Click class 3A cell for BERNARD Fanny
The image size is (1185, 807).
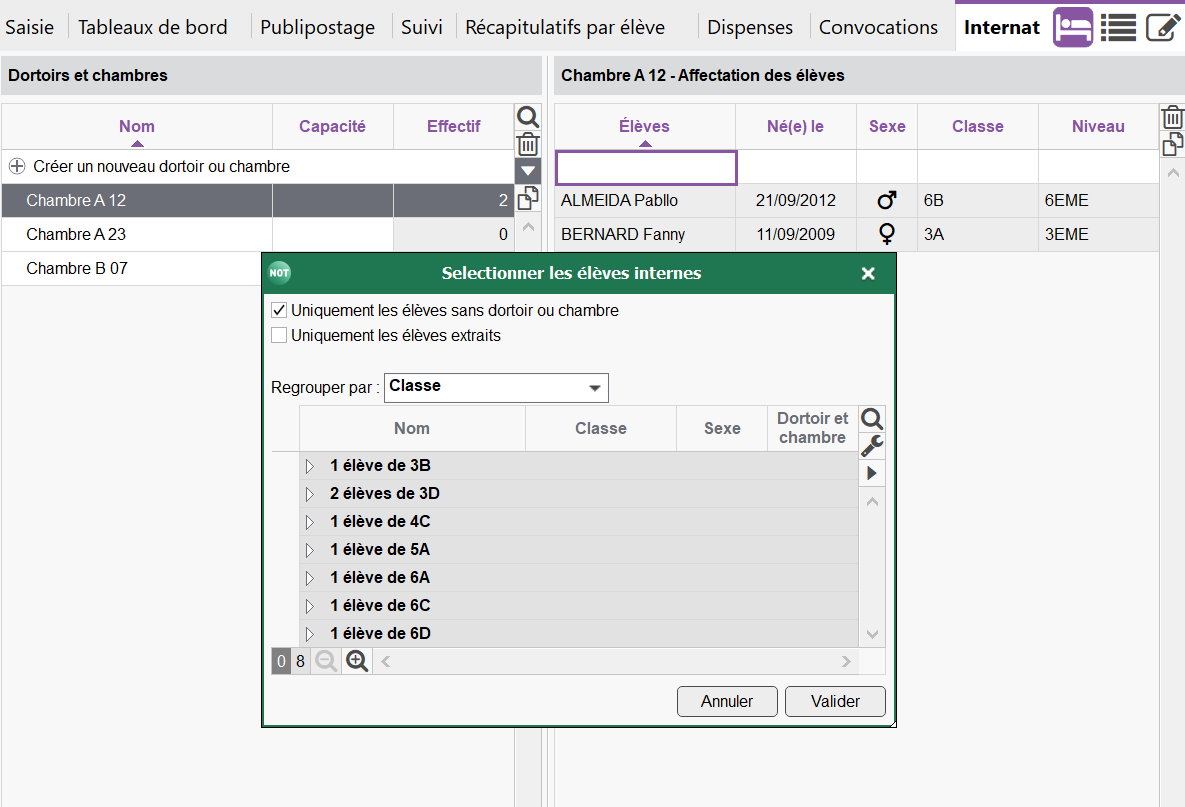[978, 234]
